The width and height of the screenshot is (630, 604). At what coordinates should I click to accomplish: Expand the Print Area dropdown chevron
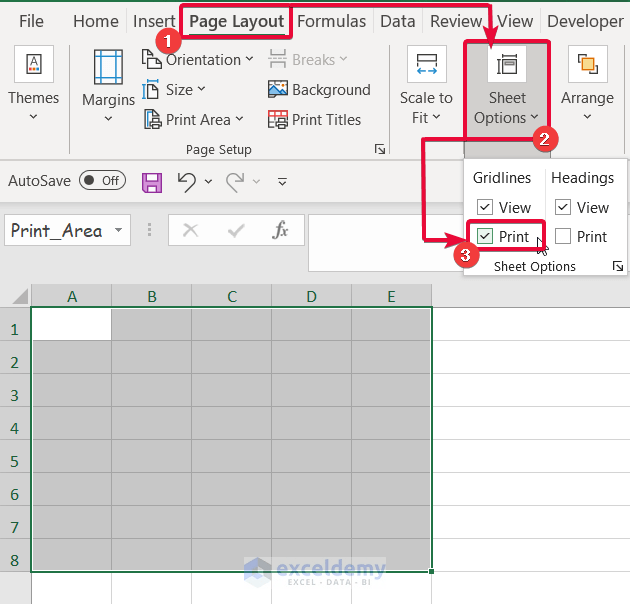click(x=239, y=119)
